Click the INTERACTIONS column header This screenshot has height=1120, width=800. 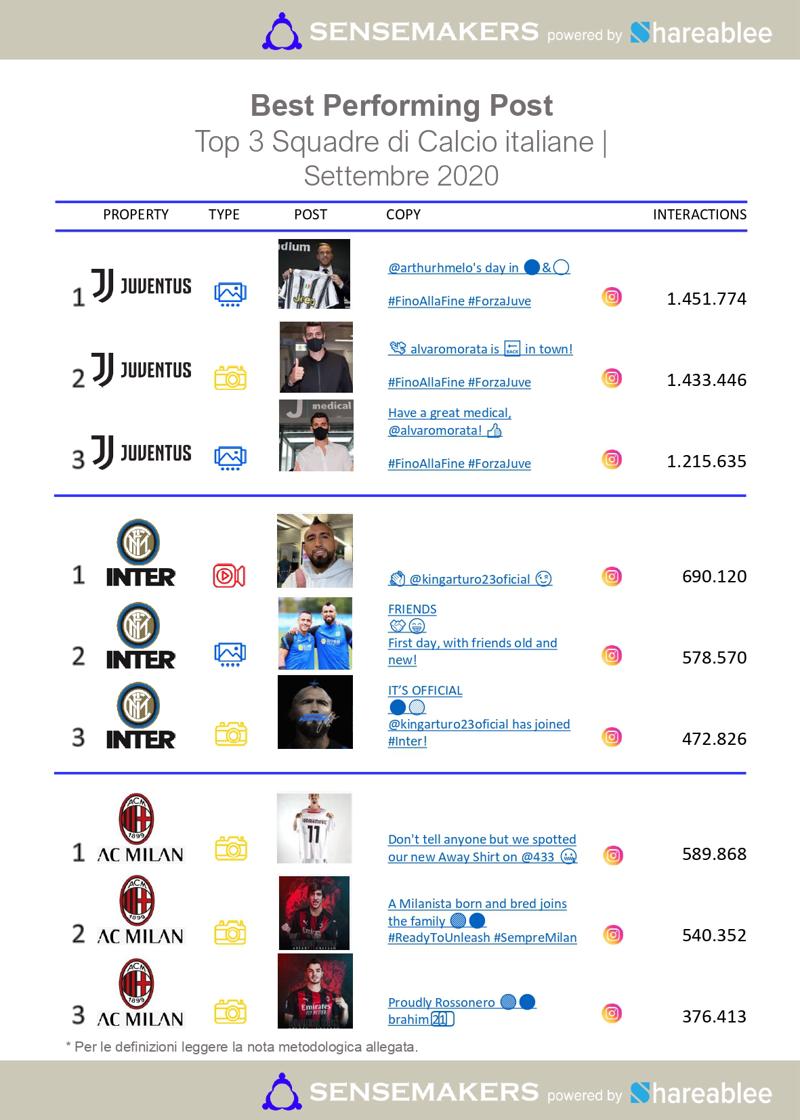(699, 214)
